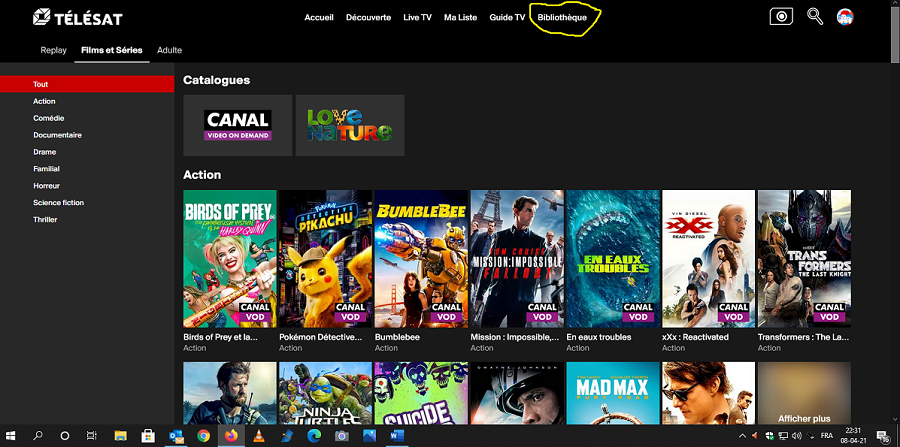The image size is (900, 447).
Task: Open the user profile avatar
Action: click(845, 17)
